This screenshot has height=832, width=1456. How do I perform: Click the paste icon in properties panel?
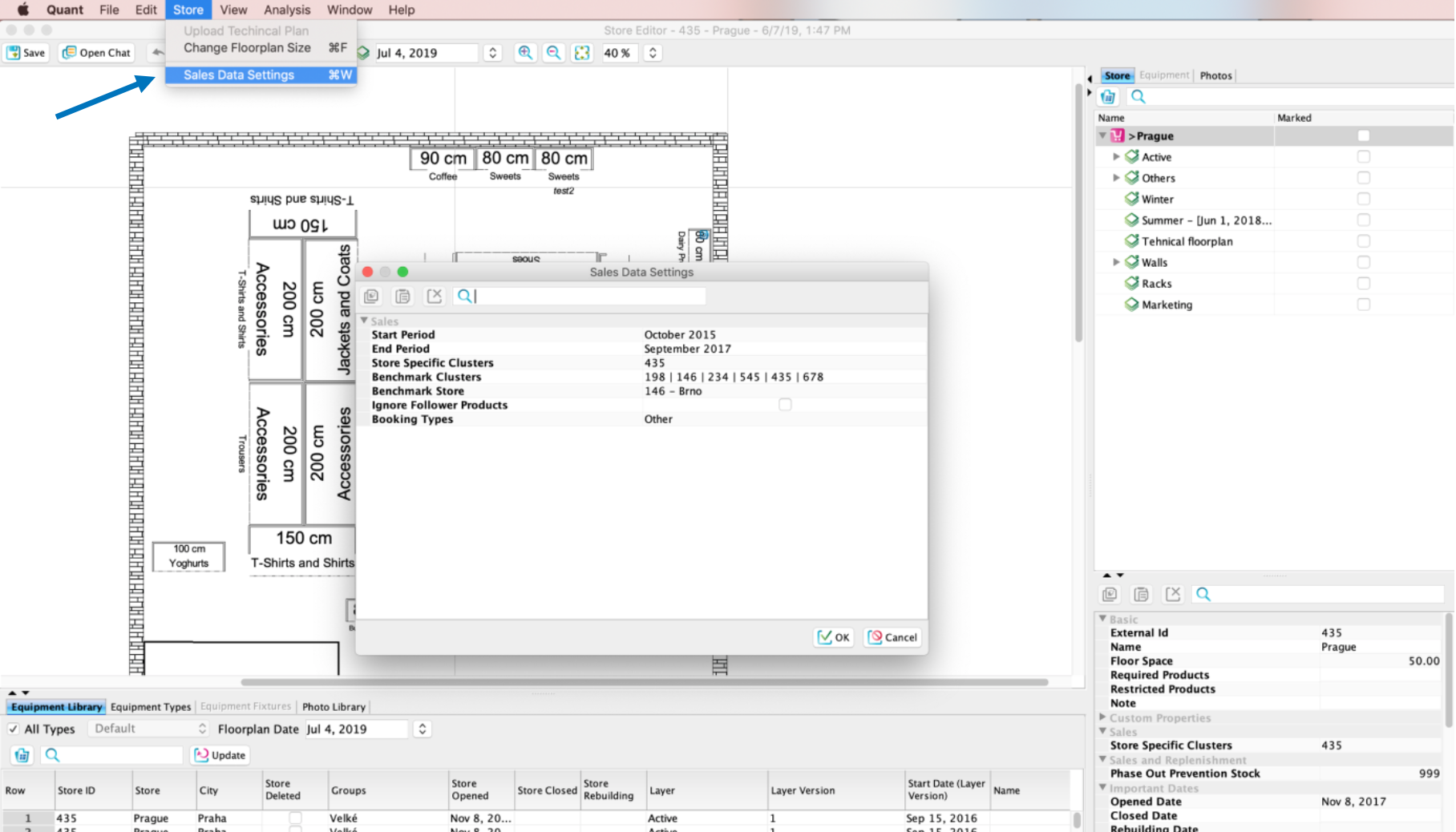point(1141,594)
